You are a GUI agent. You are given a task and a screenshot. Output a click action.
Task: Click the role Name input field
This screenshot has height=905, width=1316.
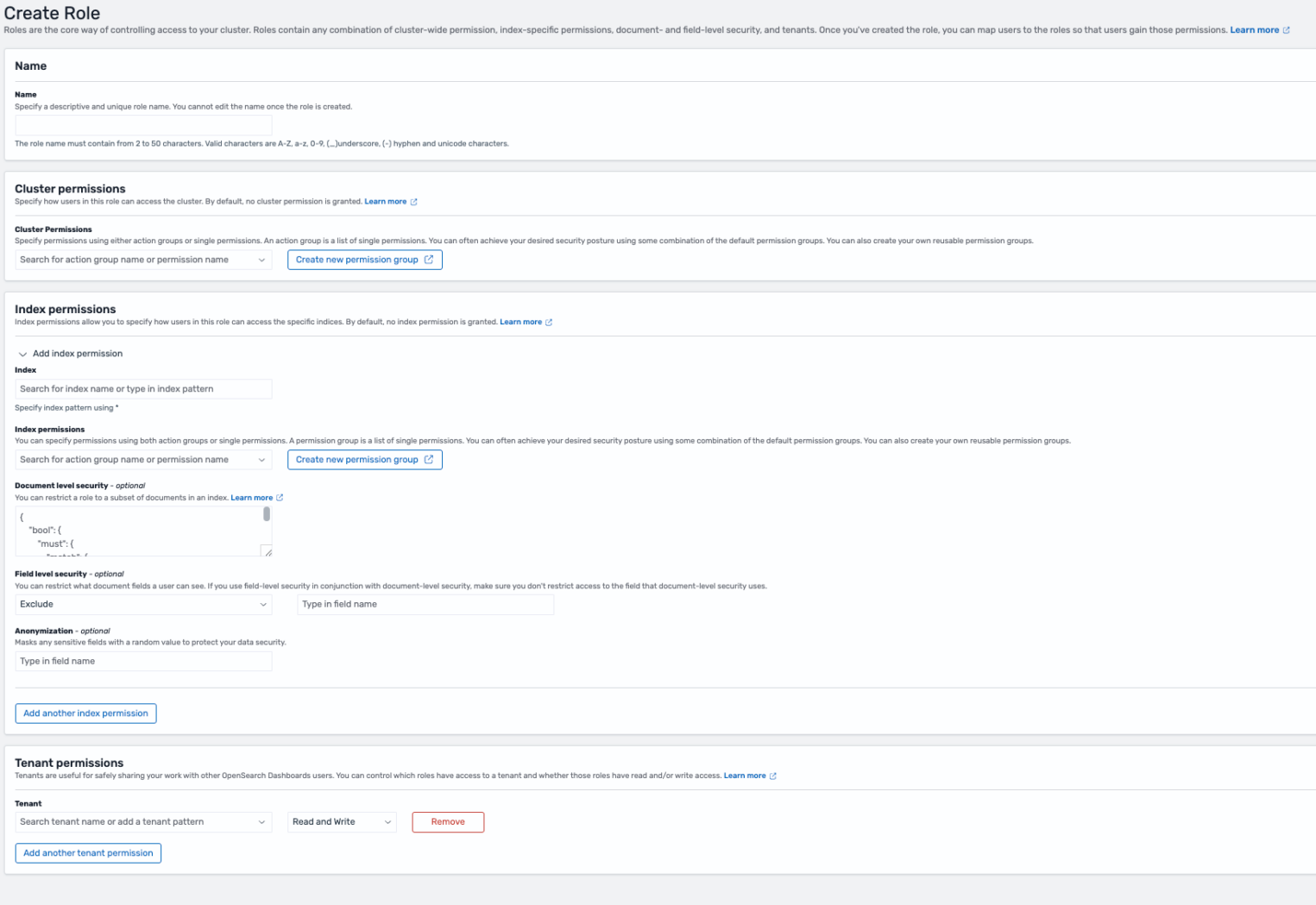click(x=143, y=125)
